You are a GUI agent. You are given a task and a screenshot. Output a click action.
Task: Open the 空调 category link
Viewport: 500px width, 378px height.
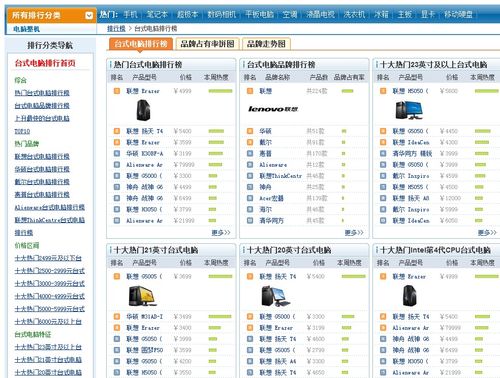(290, 15)
